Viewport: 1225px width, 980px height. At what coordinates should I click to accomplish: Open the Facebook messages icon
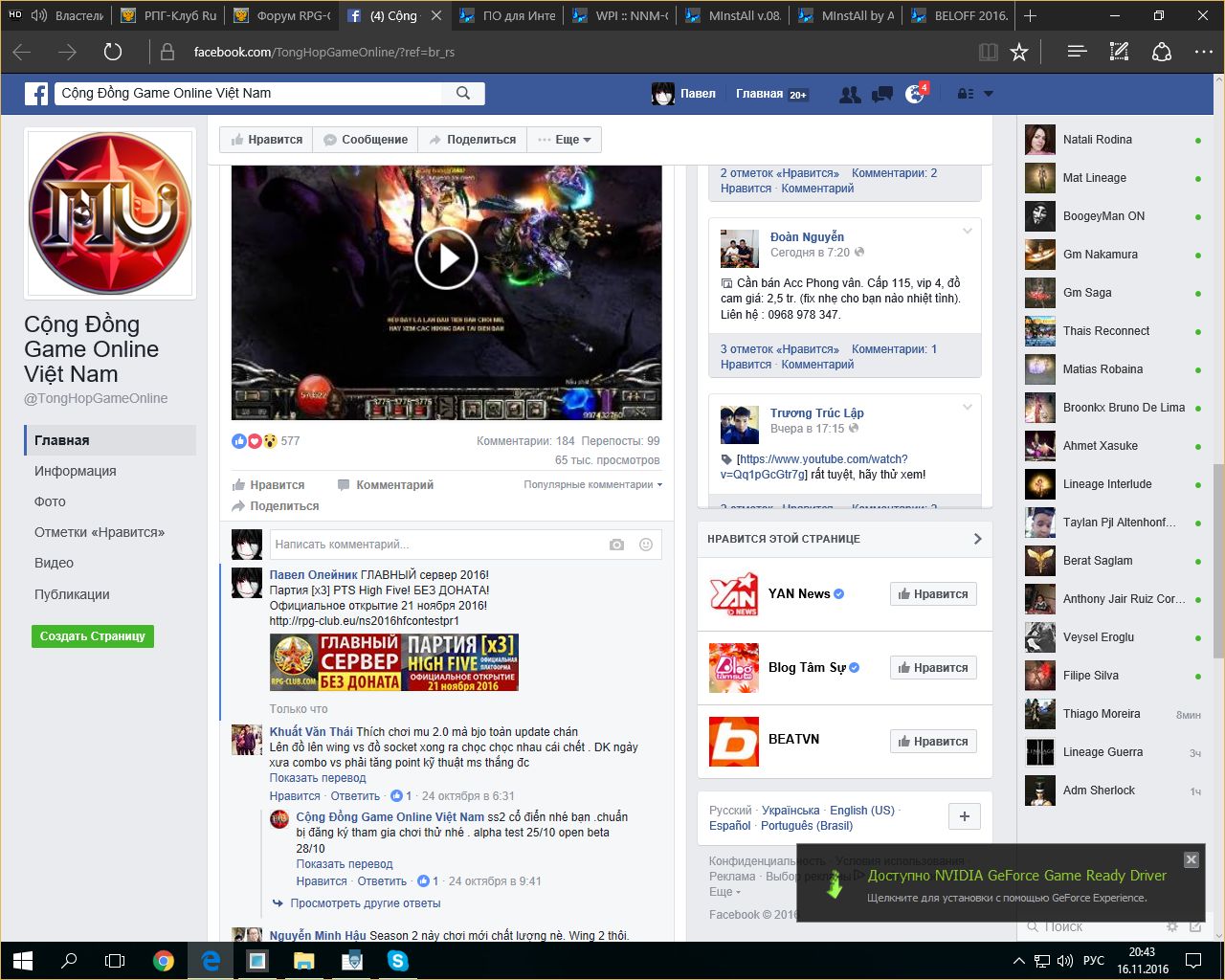coord(882,94)
